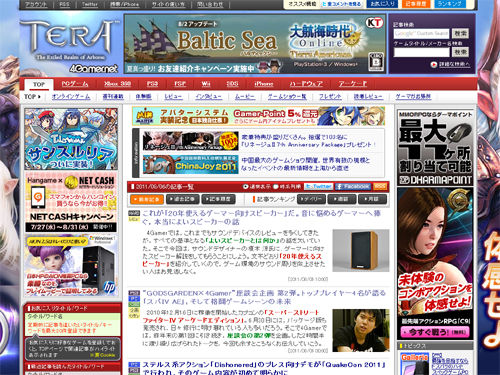The height and width of the screenshot is (375, 500).
Task: Open the Baltic Sea banner advertisement
Action: point(255,44)
